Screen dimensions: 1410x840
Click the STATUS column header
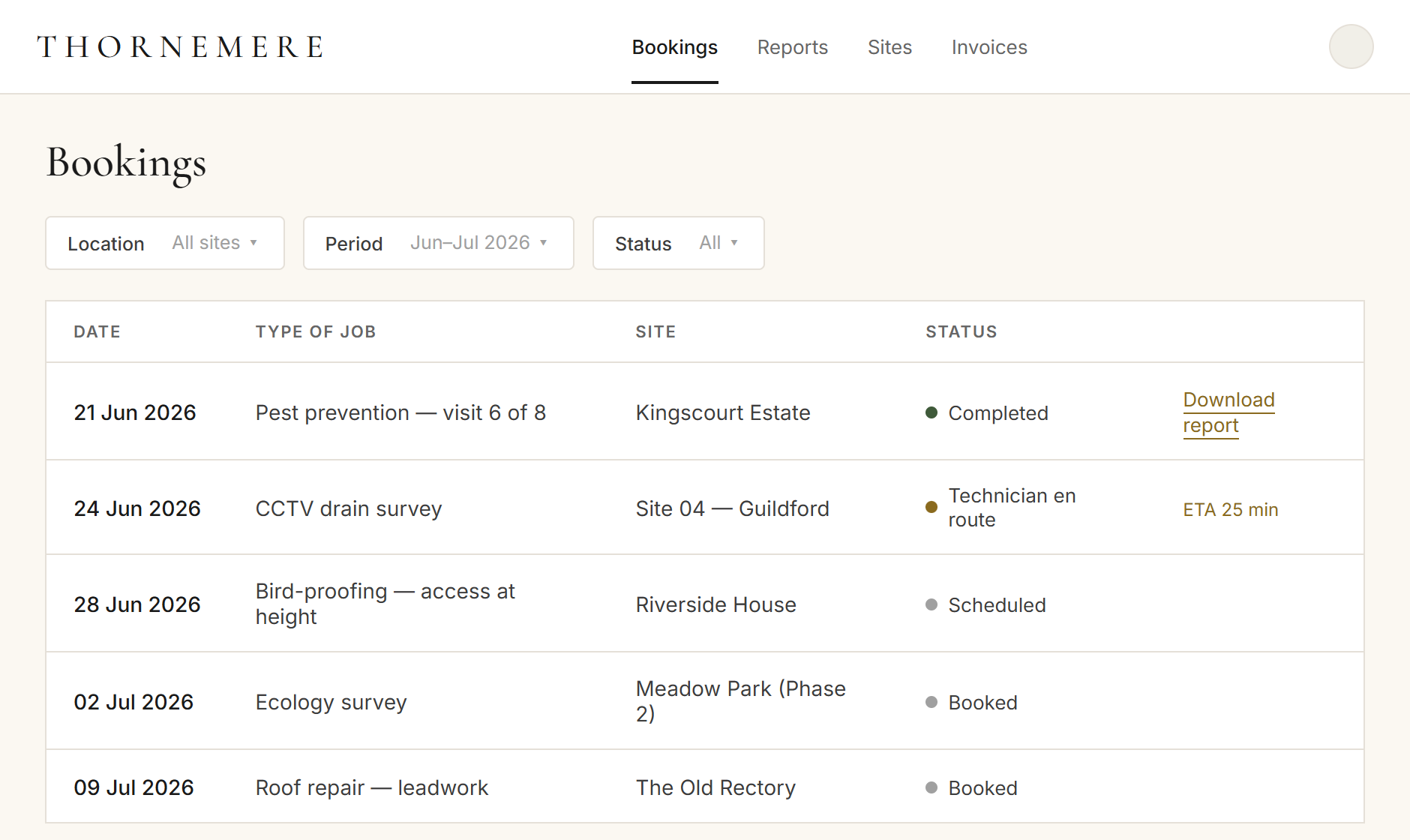(x=961, y=331)
